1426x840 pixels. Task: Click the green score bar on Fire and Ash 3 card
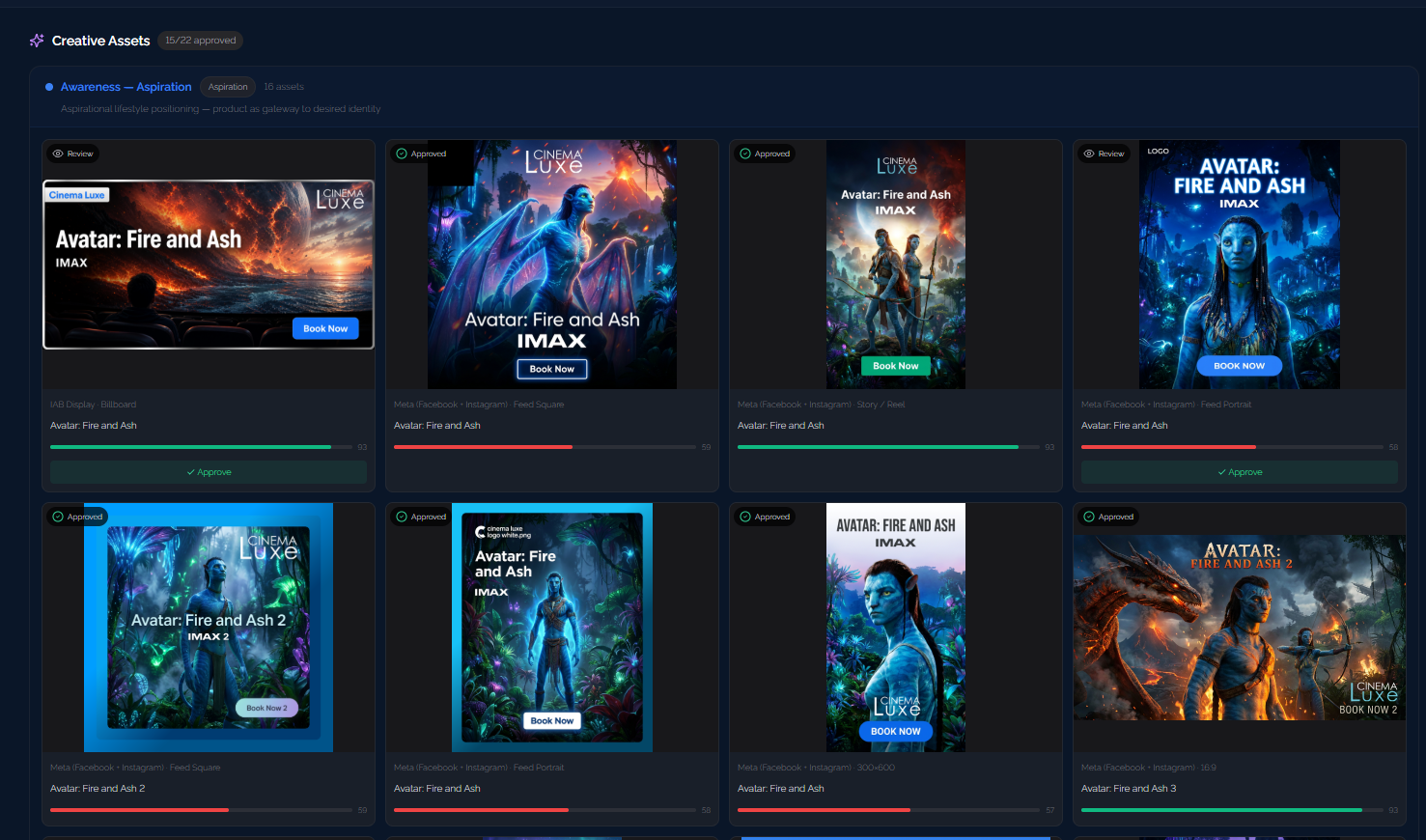point(1232,810)
